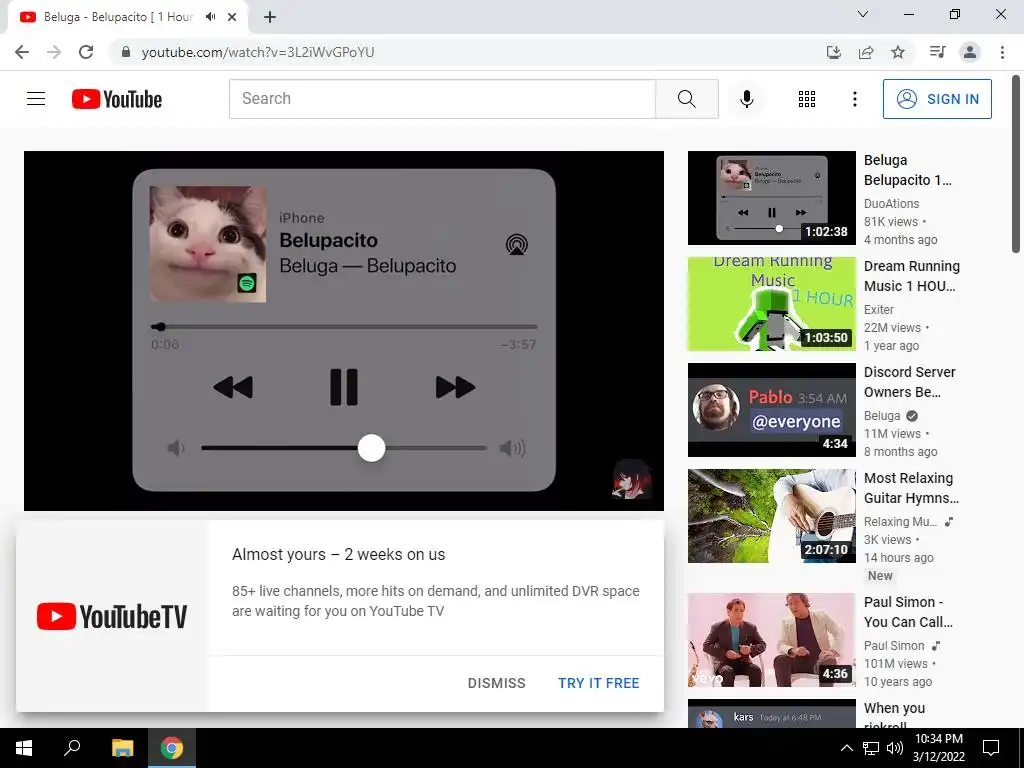Viewport: 1024px width, 768px height.
Task: Open the YouTube guide hamburger menu
Action: (36, 99)
